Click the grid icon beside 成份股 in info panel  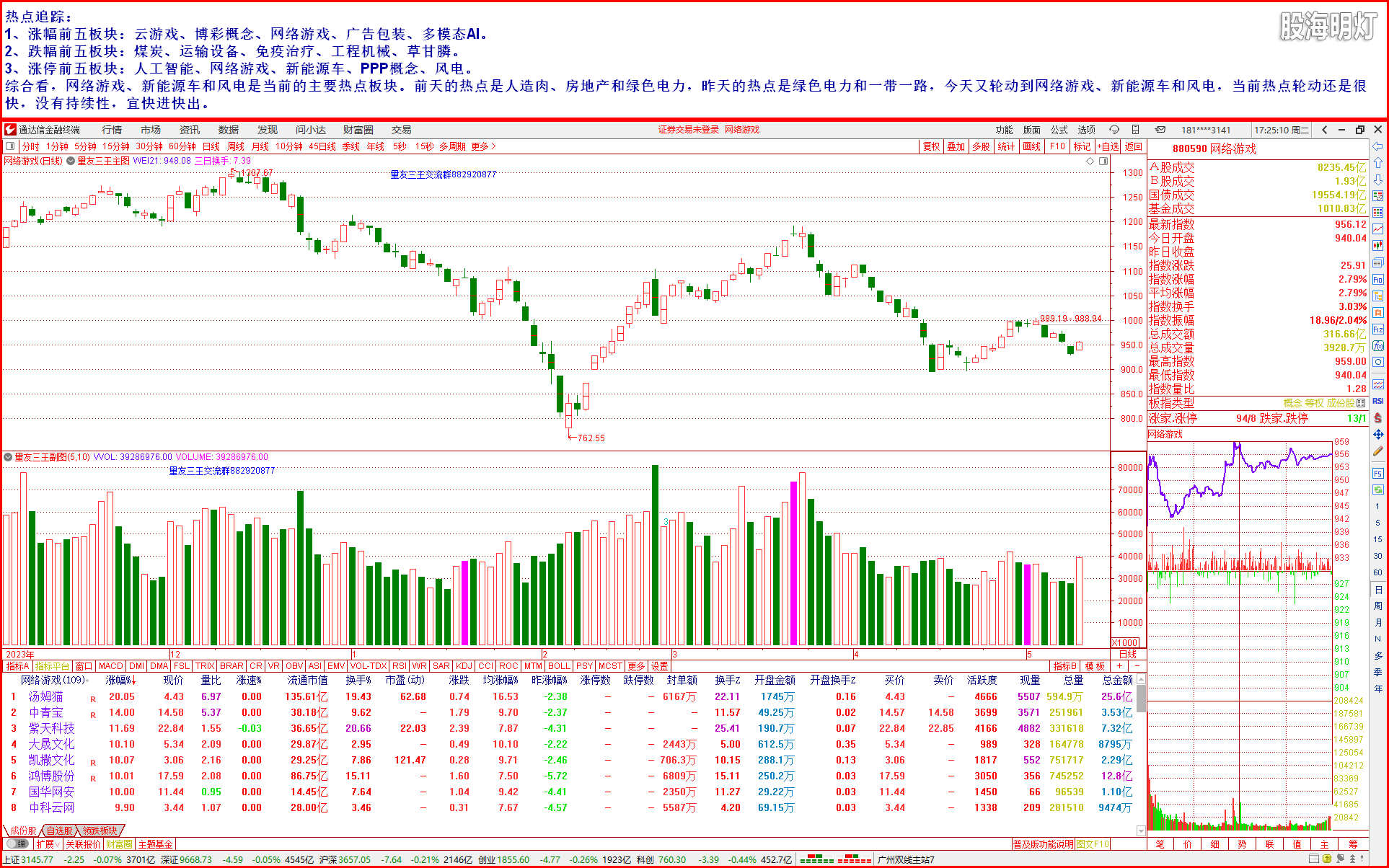[x=1361, y=403]
